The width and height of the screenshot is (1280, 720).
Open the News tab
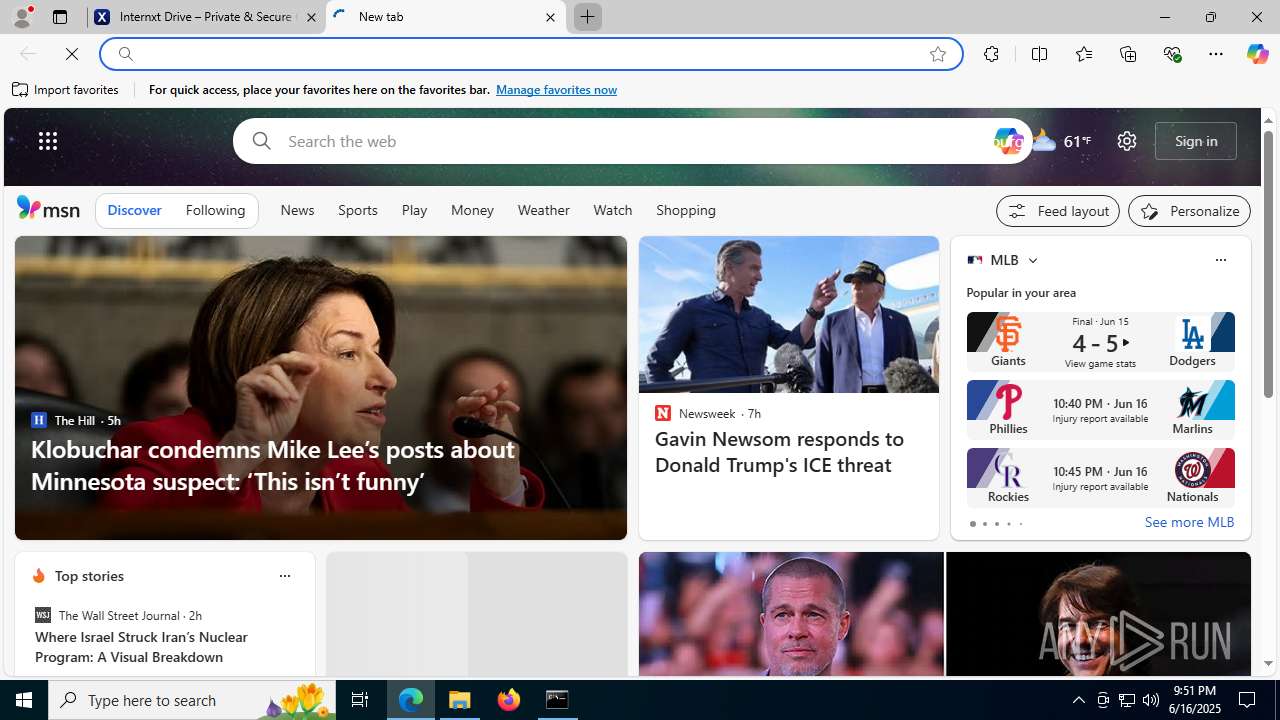click(297, 211)
